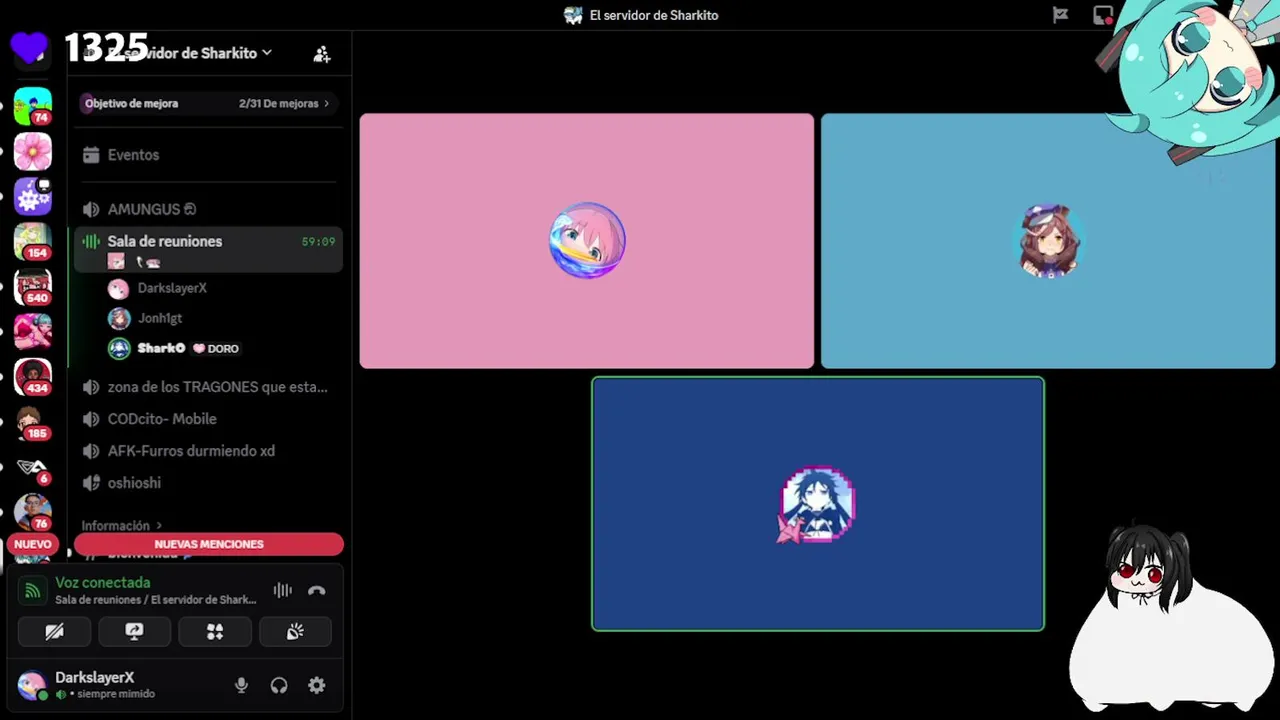Share your screen
The image size is (1280, 720).
pyautogui.click(x=134, y=632)
